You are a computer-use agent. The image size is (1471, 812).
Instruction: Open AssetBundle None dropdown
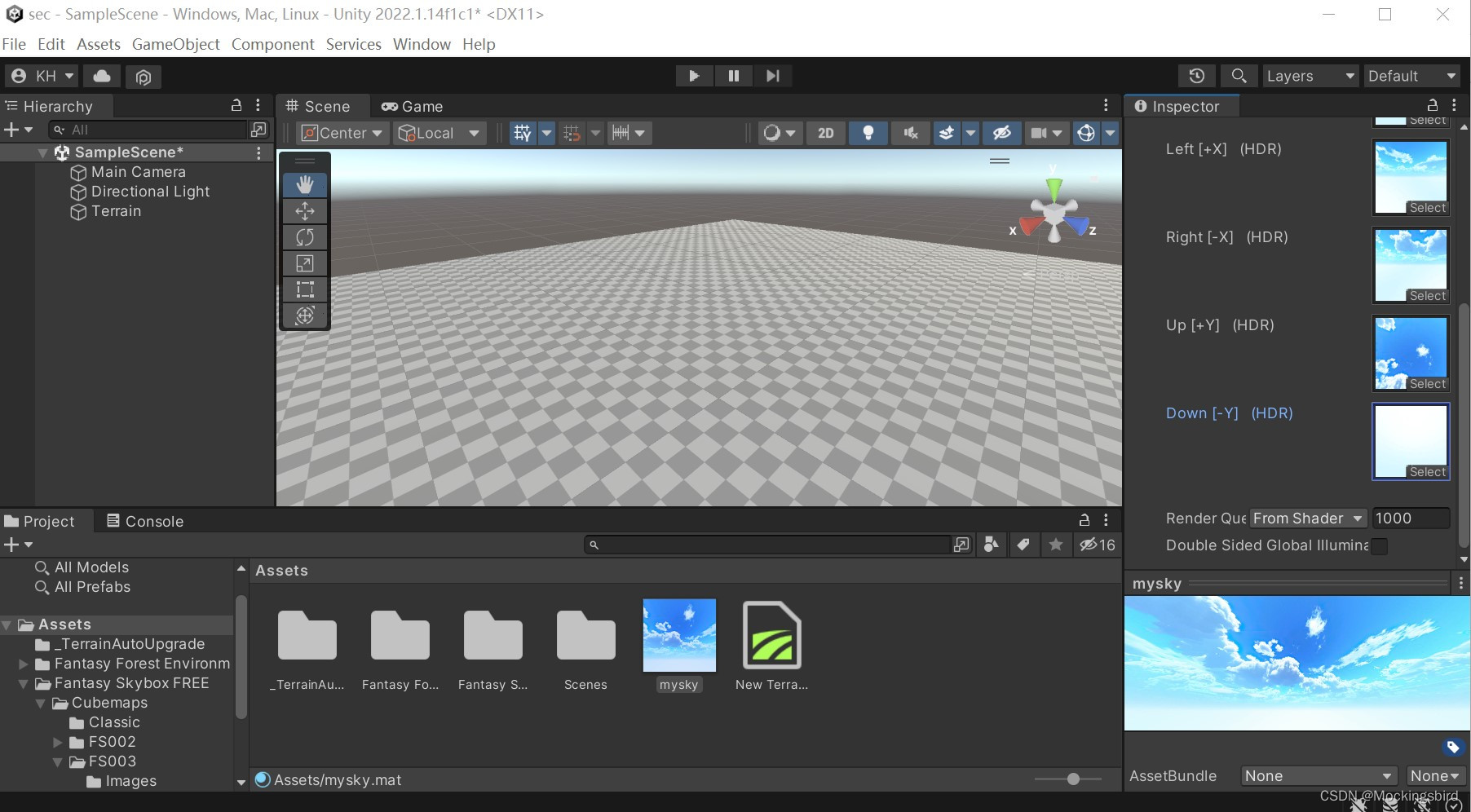1319,776
